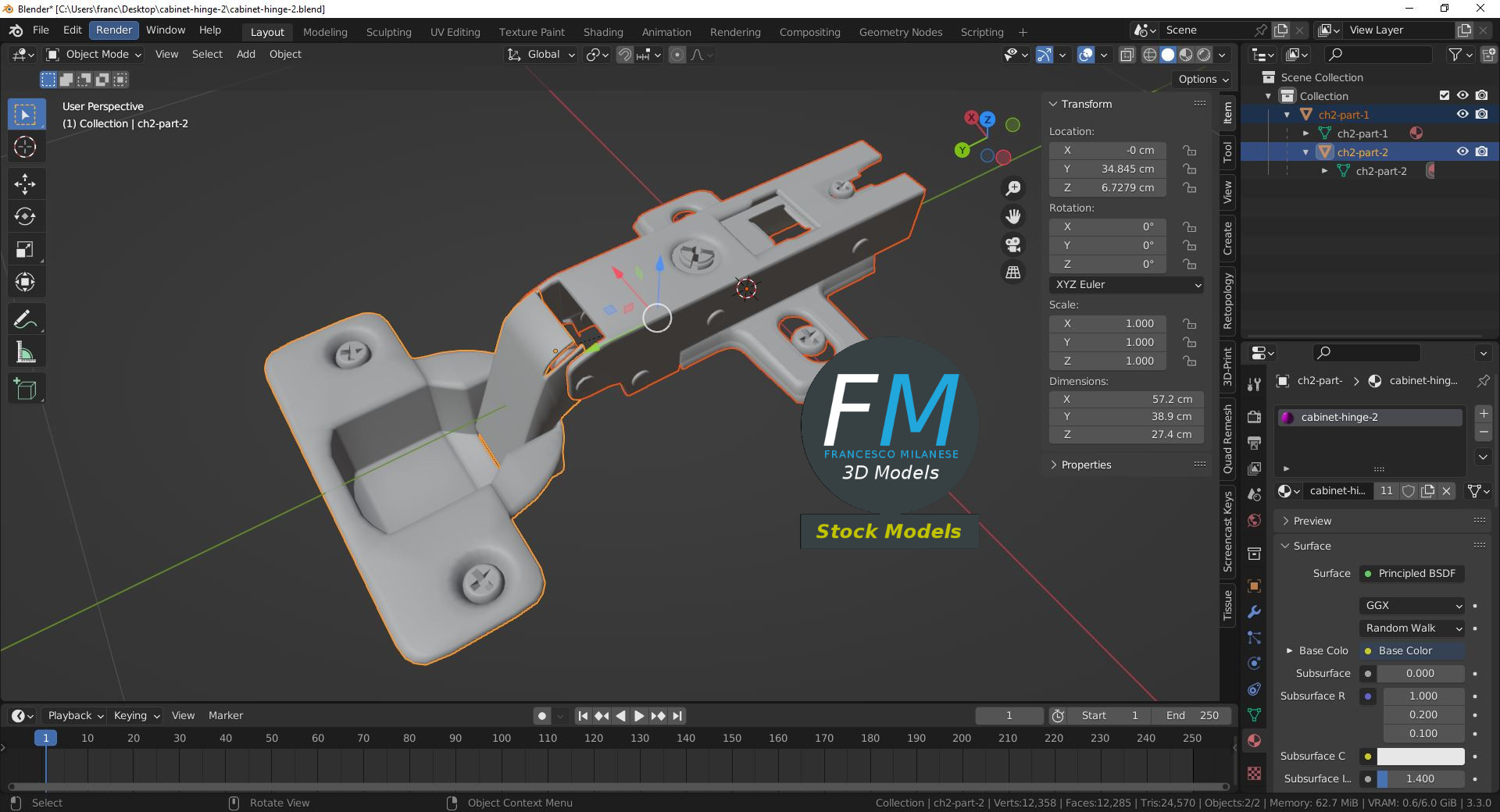Uncheck the Collection exclude checkbox
Image resolution: width=1500 pixels, height=812 pixels.
(1445, 95)
